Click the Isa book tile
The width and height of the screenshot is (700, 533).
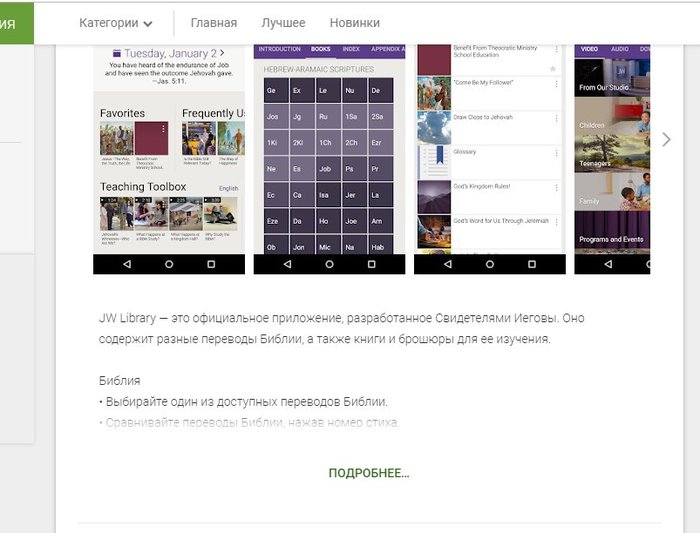pyautogui.click(x=328, y=195)
